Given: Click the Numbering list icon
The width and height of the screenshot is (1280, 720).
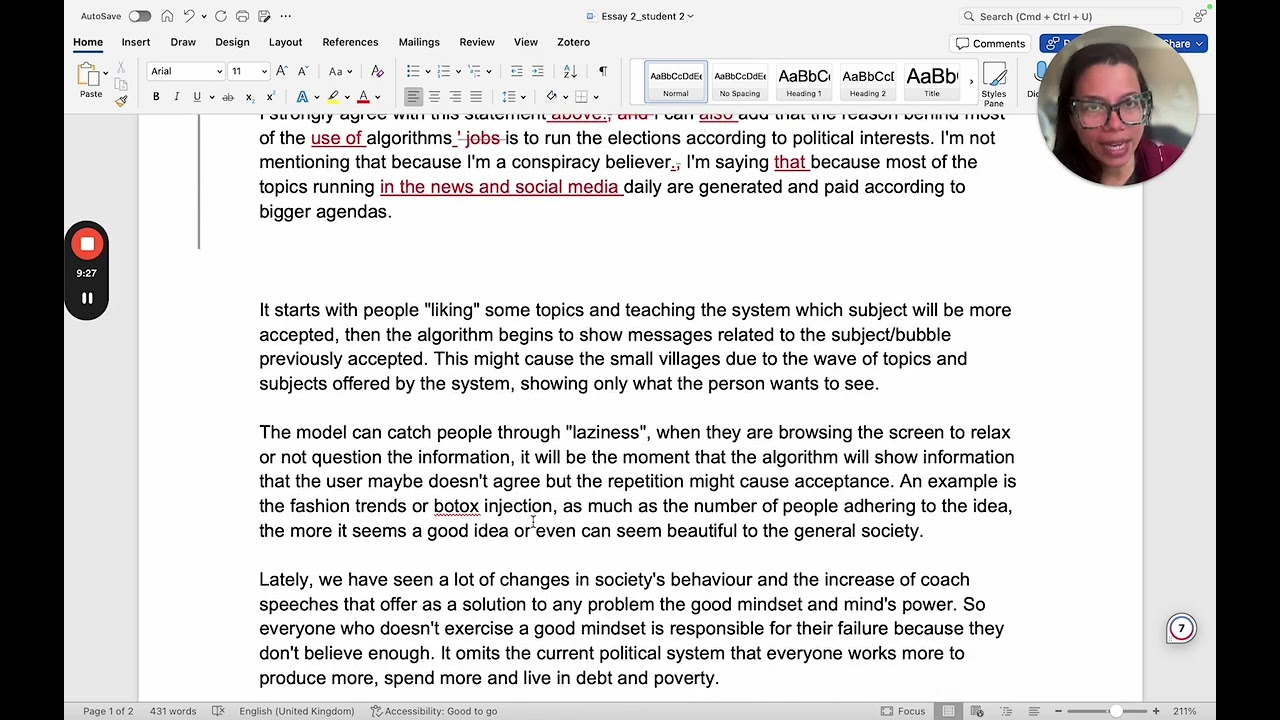Looking at the screenshot, I should coord(444,71).
